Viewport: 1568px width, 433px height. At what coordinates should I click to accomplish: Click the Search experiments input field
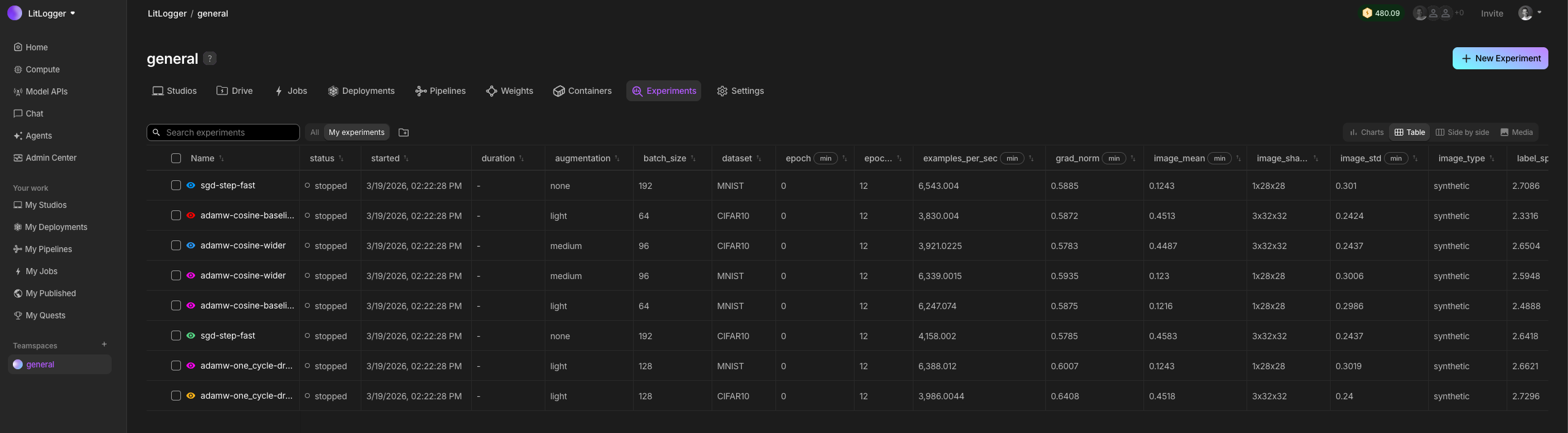(227, 132)
